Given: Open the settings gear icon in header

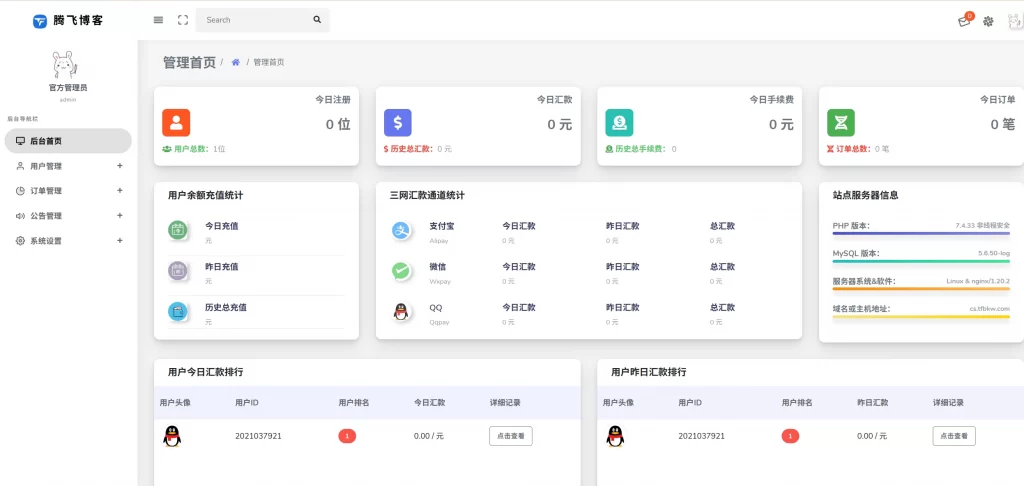Looking at the screenshot, I should coord(988,21).
